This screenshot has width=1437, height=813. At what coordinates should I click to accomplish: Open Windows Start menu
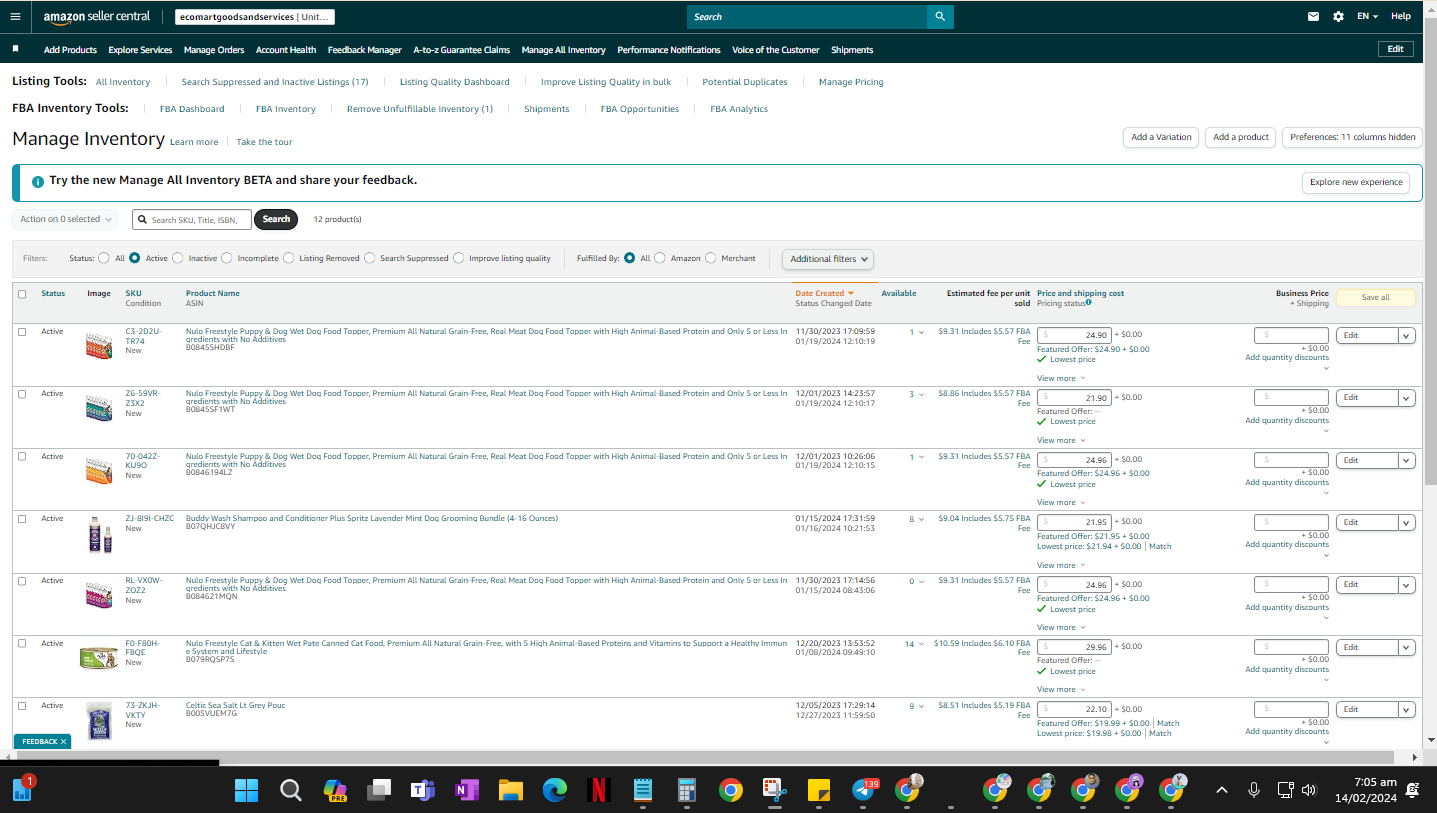click(247, 791)
